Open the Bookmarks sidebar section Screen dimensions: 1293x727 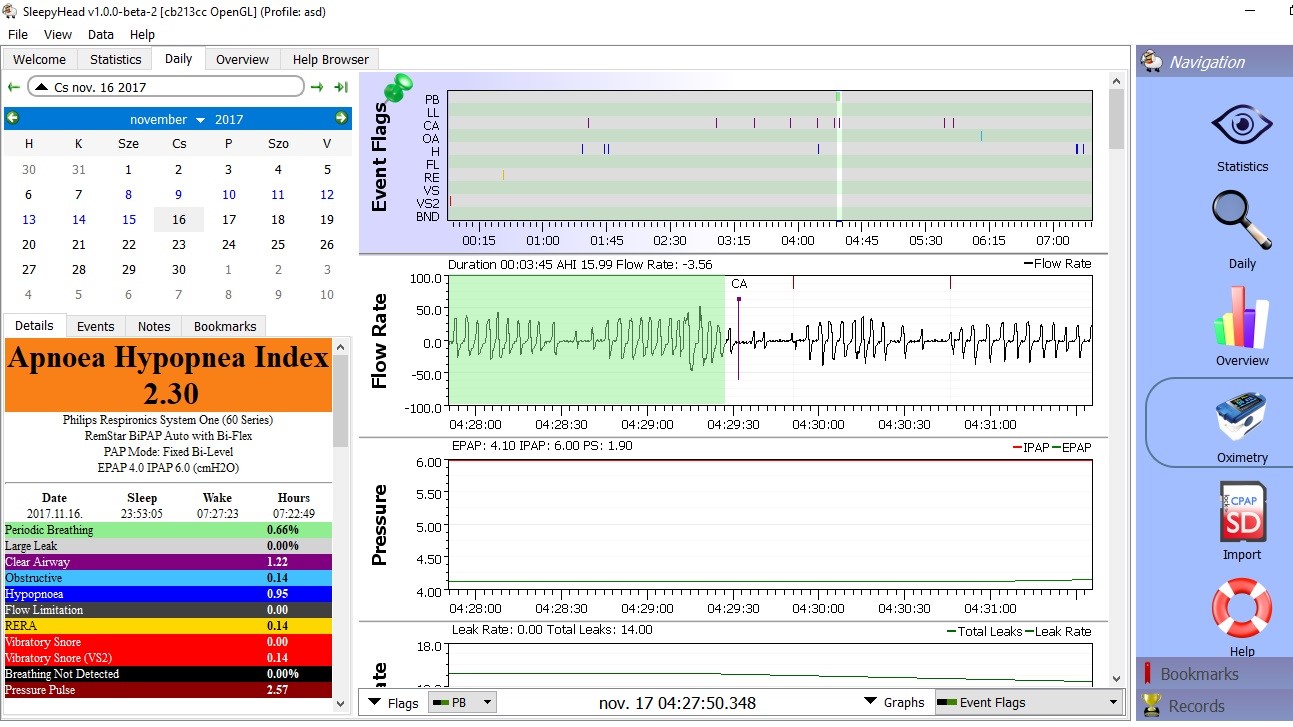click(x=1215, y=674)
